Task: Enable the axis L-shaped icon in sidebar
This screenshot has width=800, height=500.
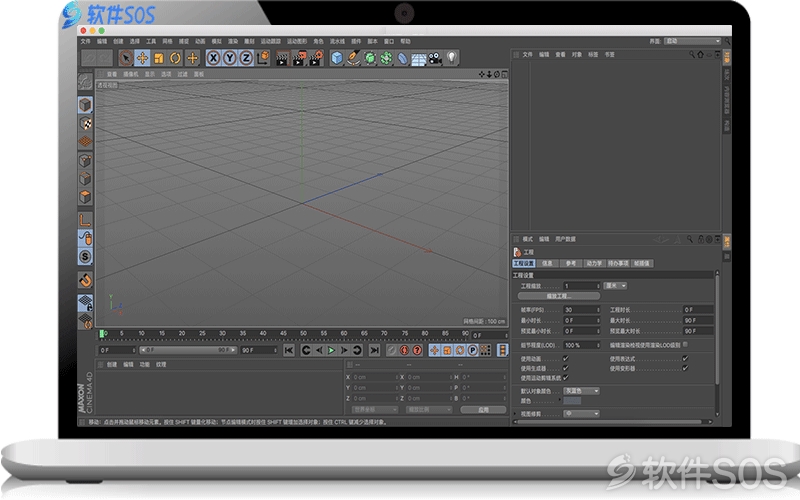Action: [x=85, y=220]
